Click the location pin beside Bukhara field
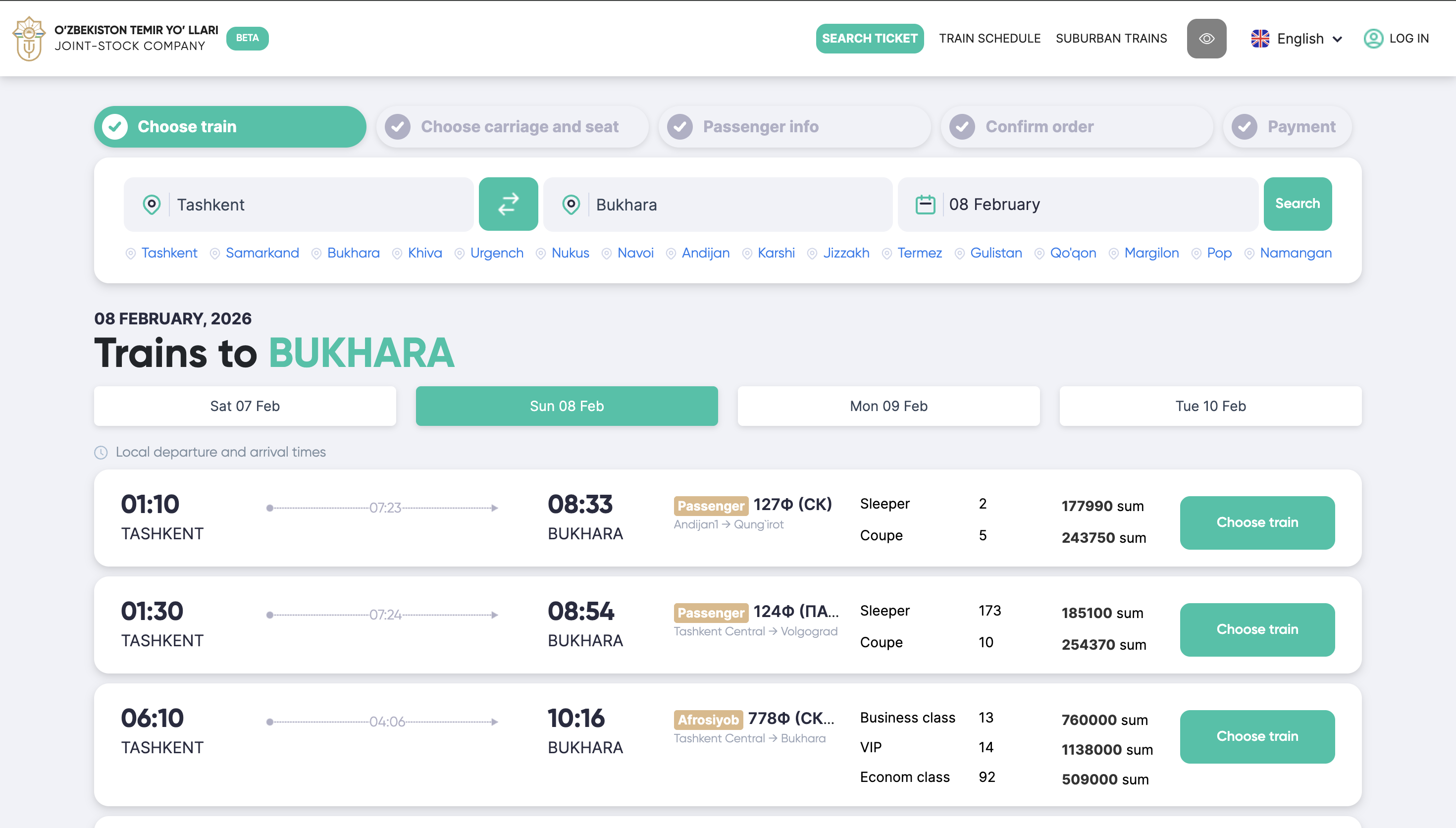 tap(572, 204)
